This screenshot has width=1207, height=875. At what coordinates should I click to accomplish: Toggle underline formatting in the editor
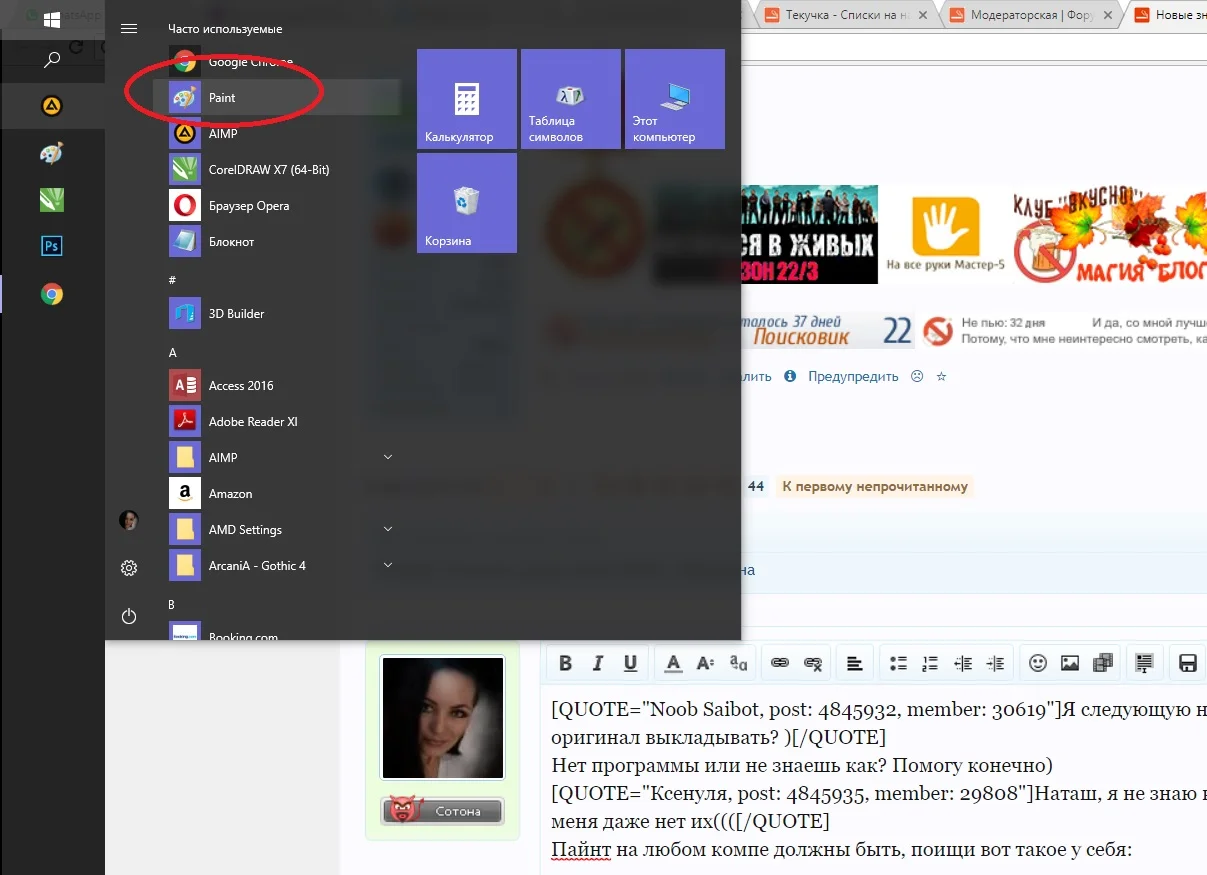pos(629,662)
